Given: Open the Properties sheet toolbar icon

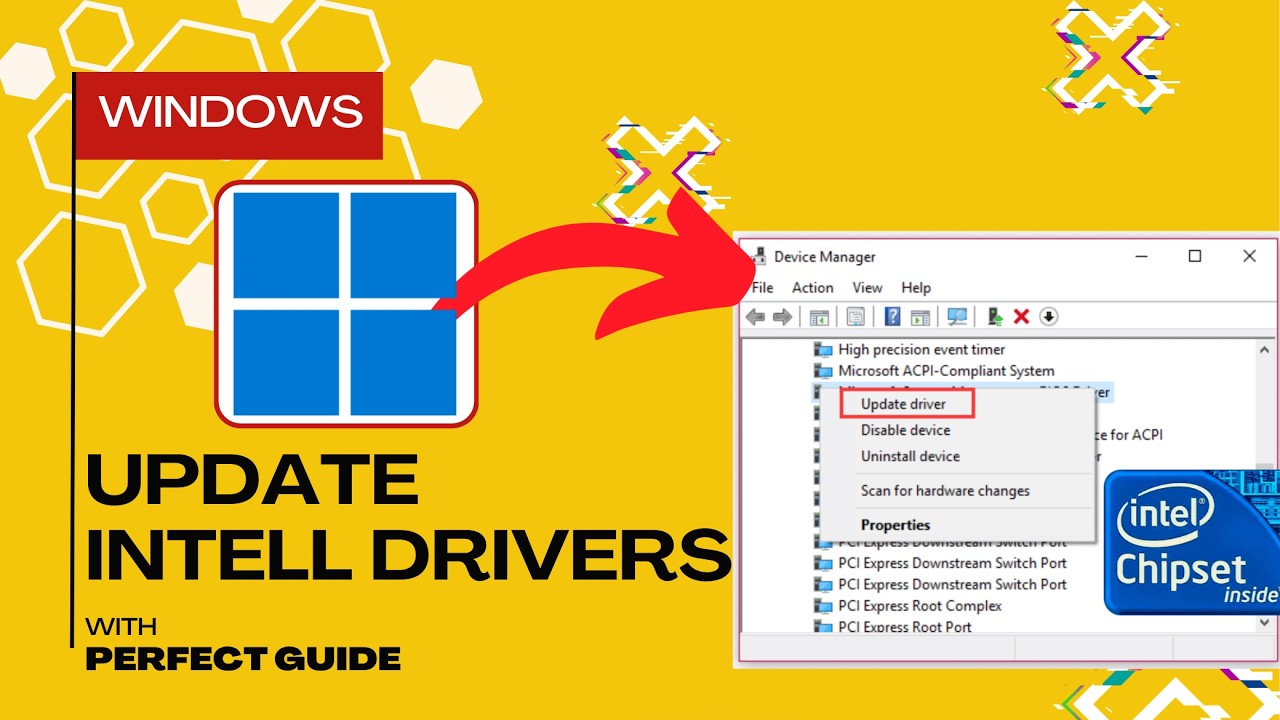Looking at the screenshot, I should point(856,317).
